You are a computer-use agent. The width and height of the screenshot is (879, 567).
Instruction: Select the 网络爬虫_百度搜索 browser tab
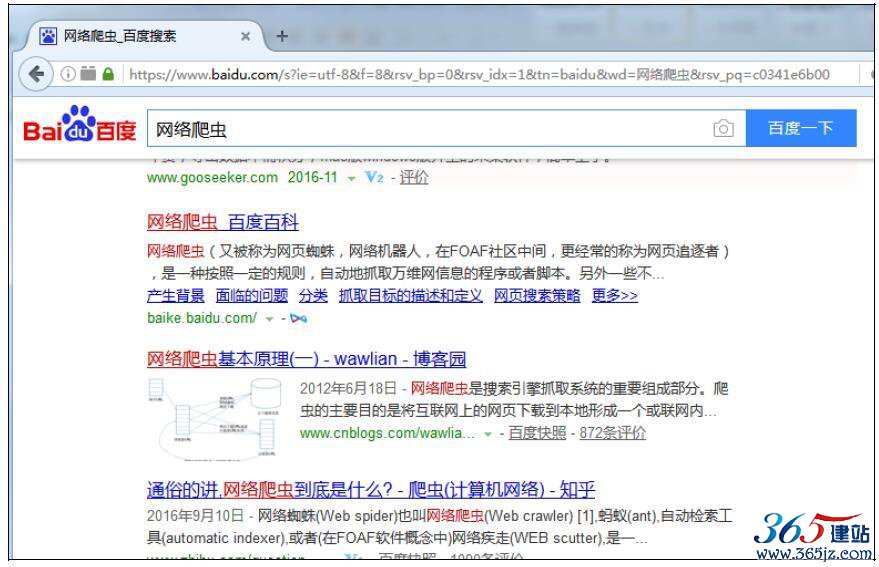point(146,36)
